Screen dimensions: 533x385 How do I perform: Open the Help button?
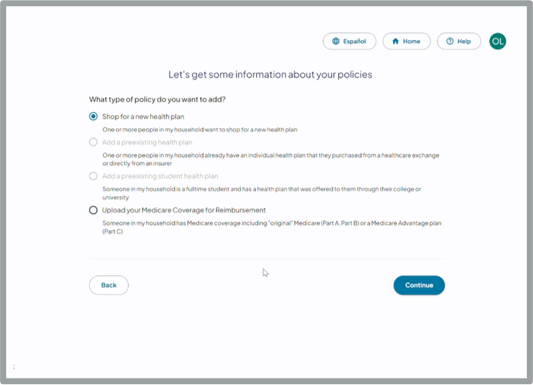coord(459,41)
